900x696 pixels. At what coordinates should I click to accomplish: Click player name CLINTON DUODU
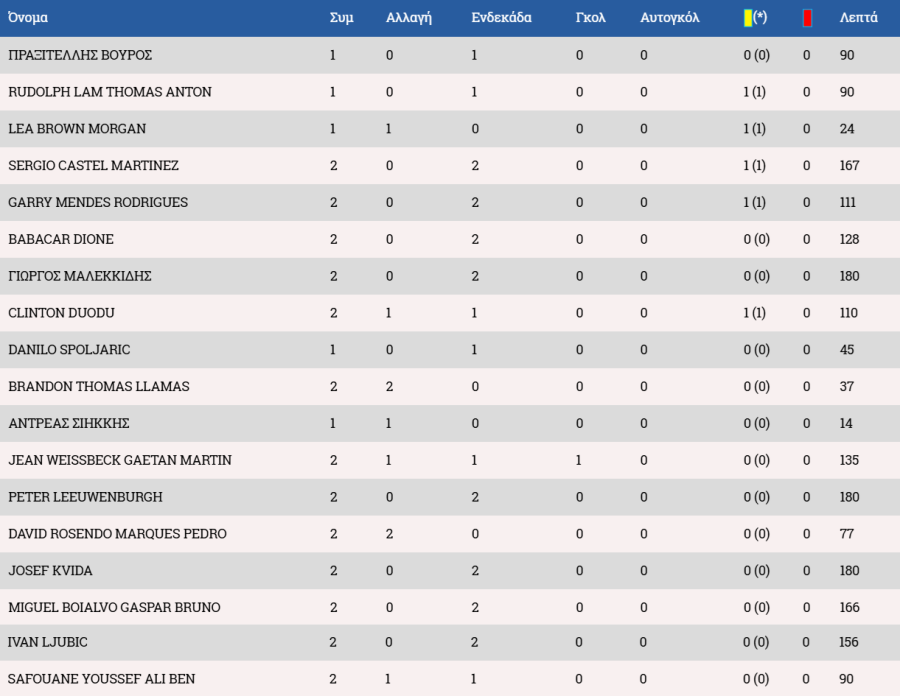pos(61,313)
